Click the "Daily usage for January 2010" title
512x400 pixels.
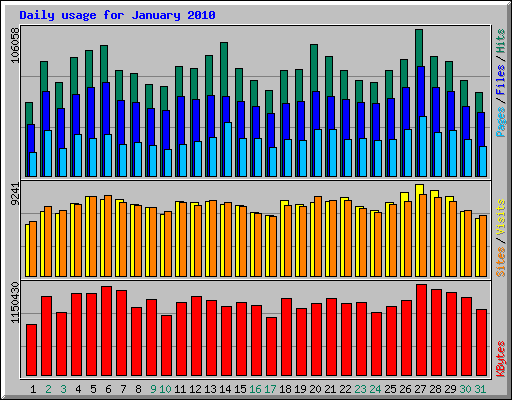117,15
